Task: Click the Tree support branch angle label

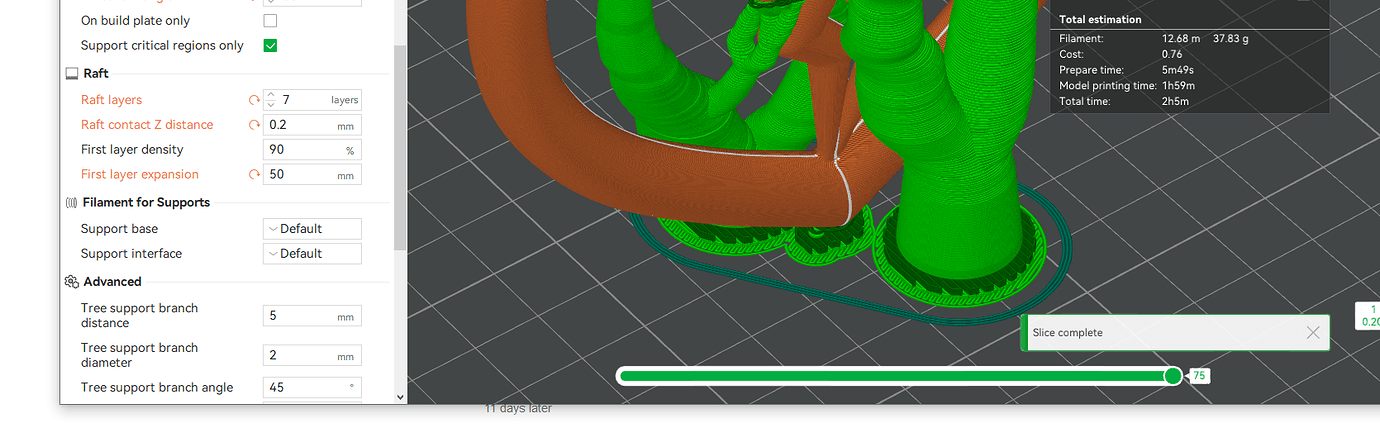Action: [x=157, y=388]
